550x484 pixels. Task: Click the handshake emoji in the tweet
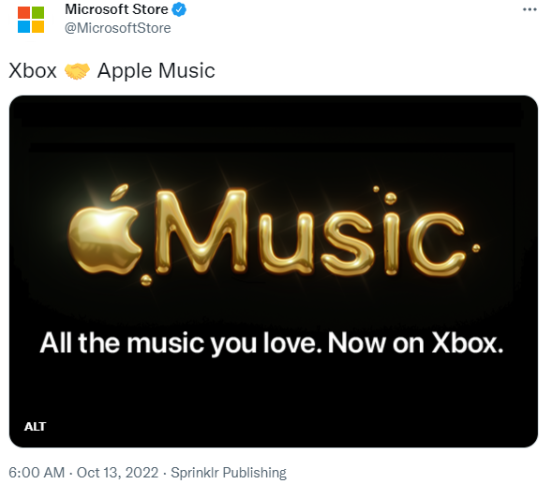click(77, 71)
